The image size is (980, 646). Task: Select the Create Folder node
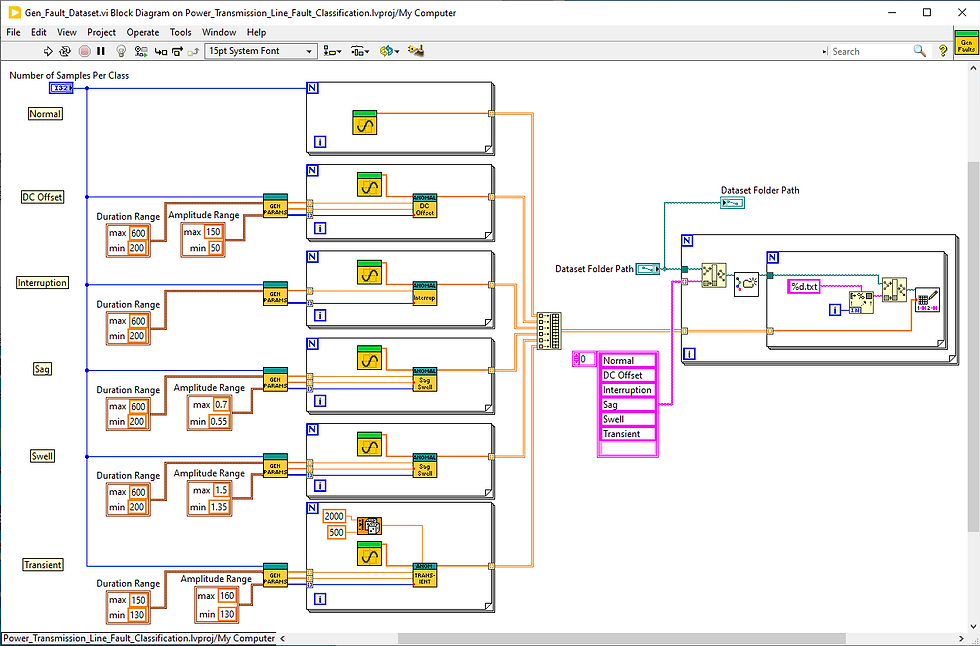point(746,284)
